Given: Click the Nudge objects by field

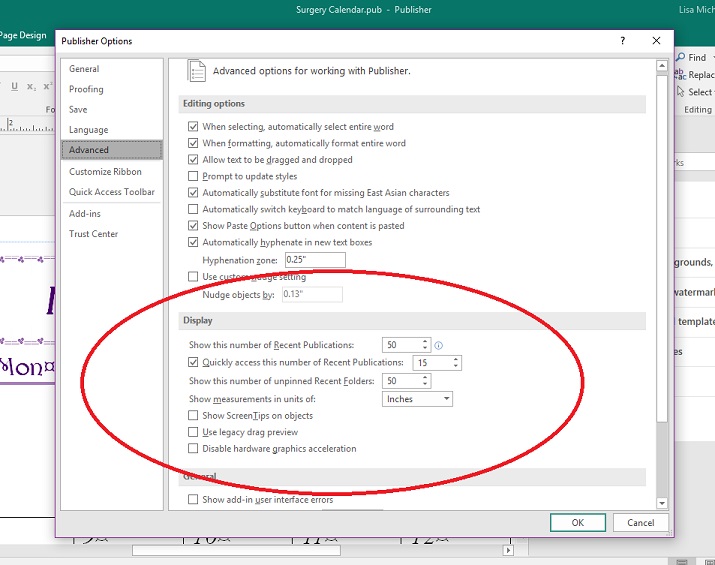Looking at the screenshot, I should [x=312, y=294].
